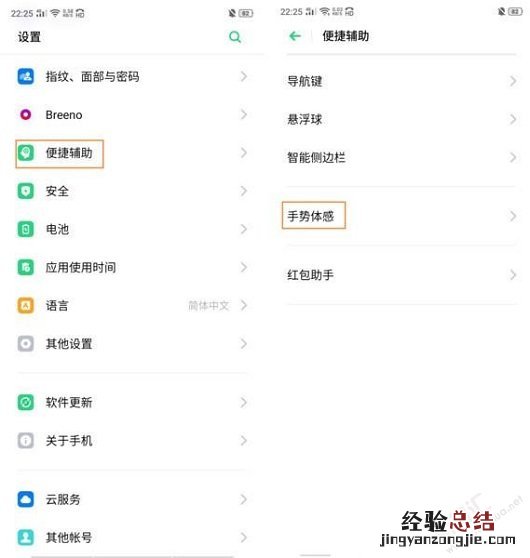This screenshot has height=558, width=530.
Task: Tap the 软件更新 software update icon
Action: point(26,402)
